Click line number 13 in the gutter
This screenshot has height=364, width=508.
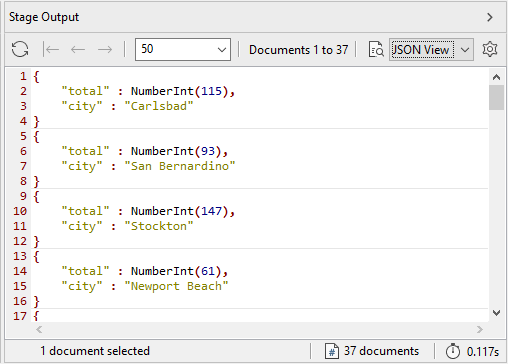pyautogui.click(x=20, y=256)
